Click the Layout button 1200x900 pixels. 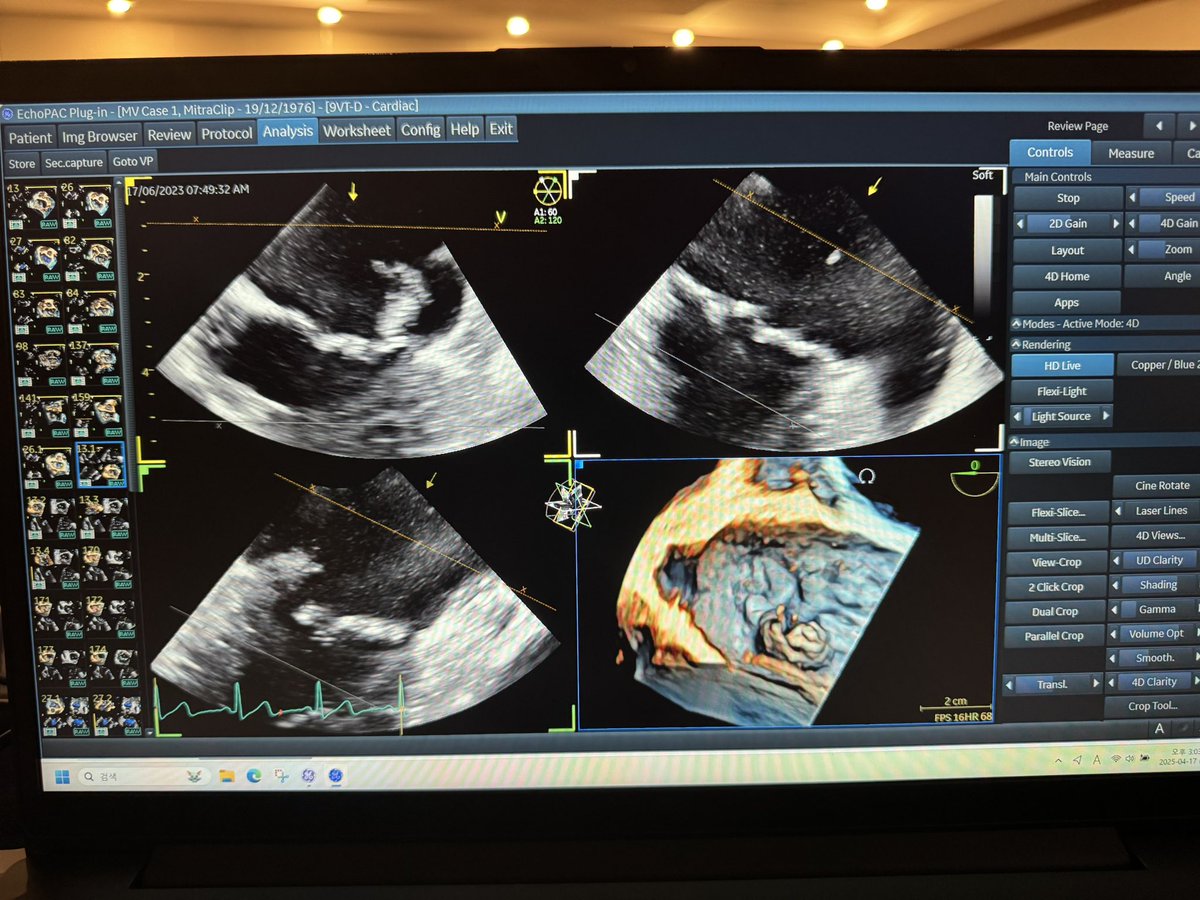1067,250
